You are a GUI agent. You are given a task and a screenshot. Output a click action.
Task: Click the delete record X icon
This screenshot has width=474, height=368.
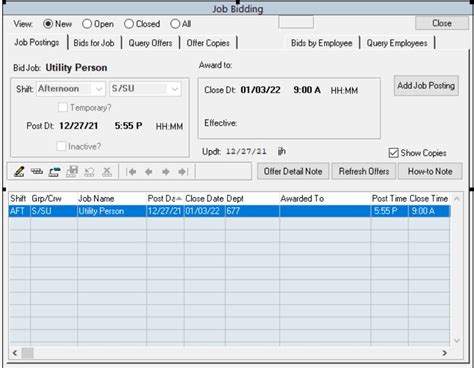click(107, 171)
